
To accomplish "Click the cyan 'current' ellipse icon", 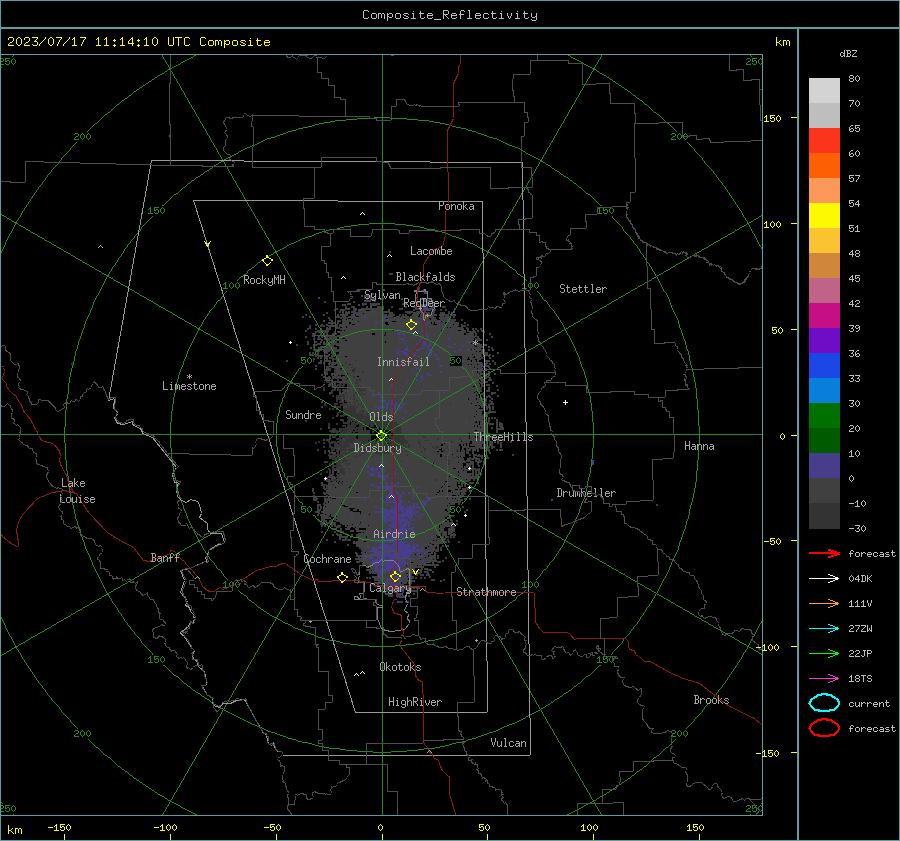I will tap(824, 703).
